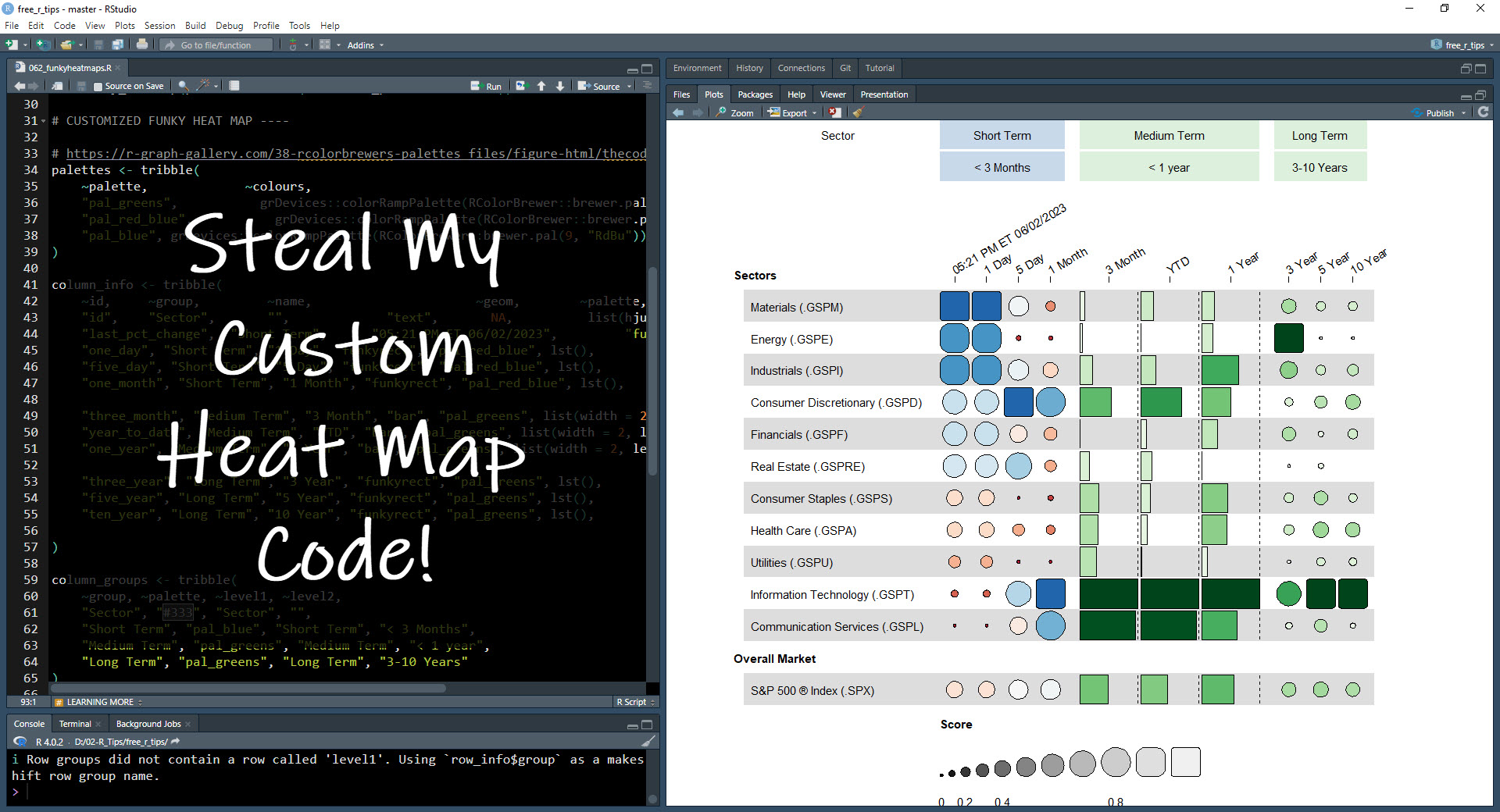The height and width of the screenshot is (812, 1500).
Task: Open an existing file icon
Action: point(67,45)
